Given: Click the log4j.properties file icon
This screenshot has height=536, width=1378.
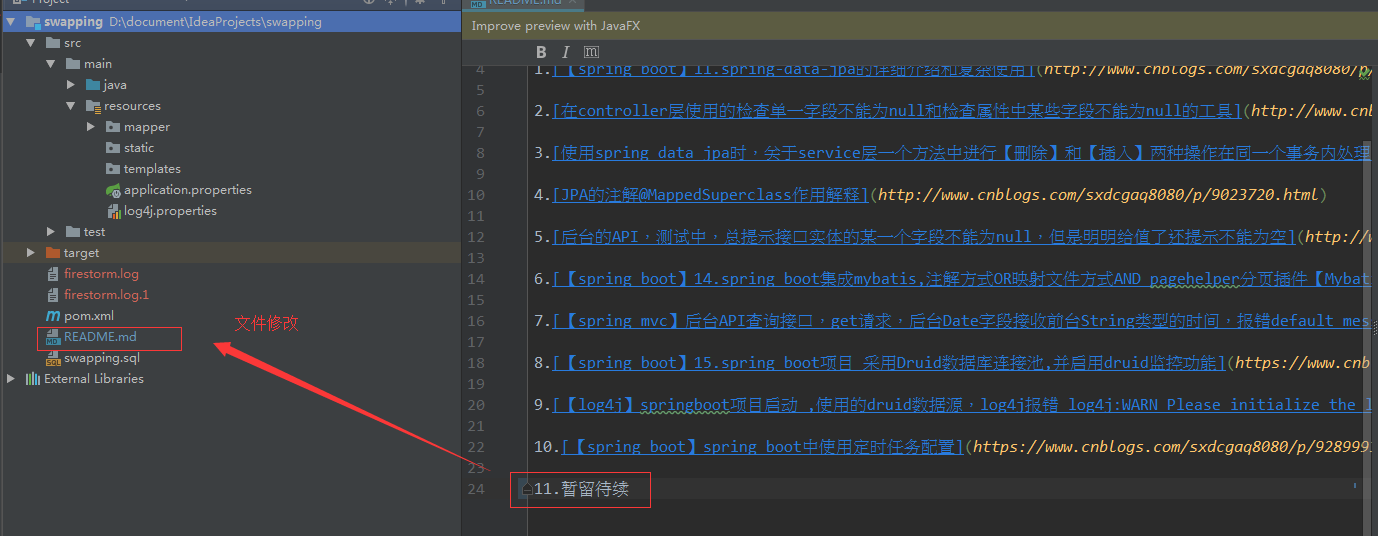Looking at the screenshot, I should 113,211.
